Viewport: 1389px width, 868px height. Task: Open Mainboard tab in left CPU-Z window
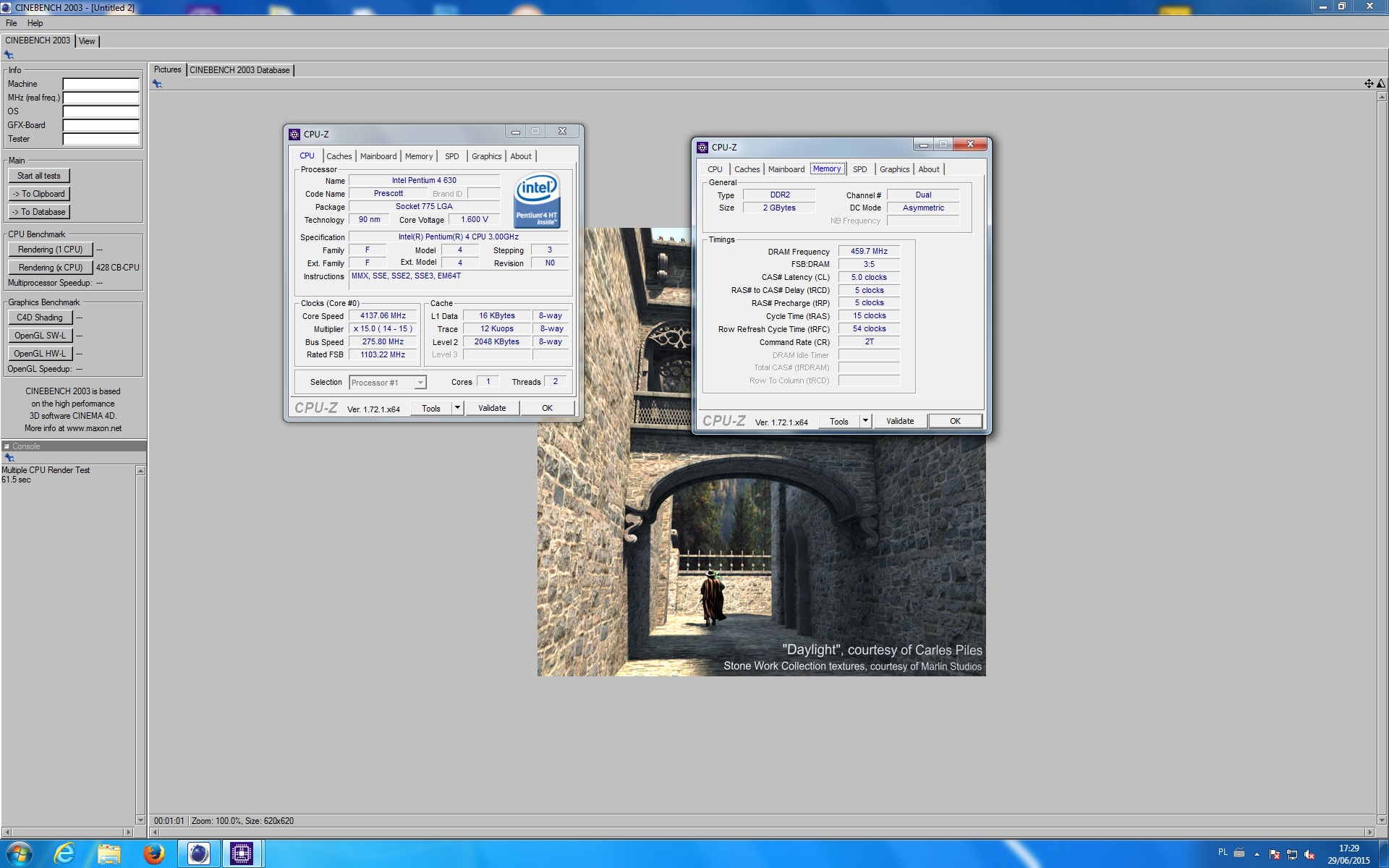pos(378,156)
